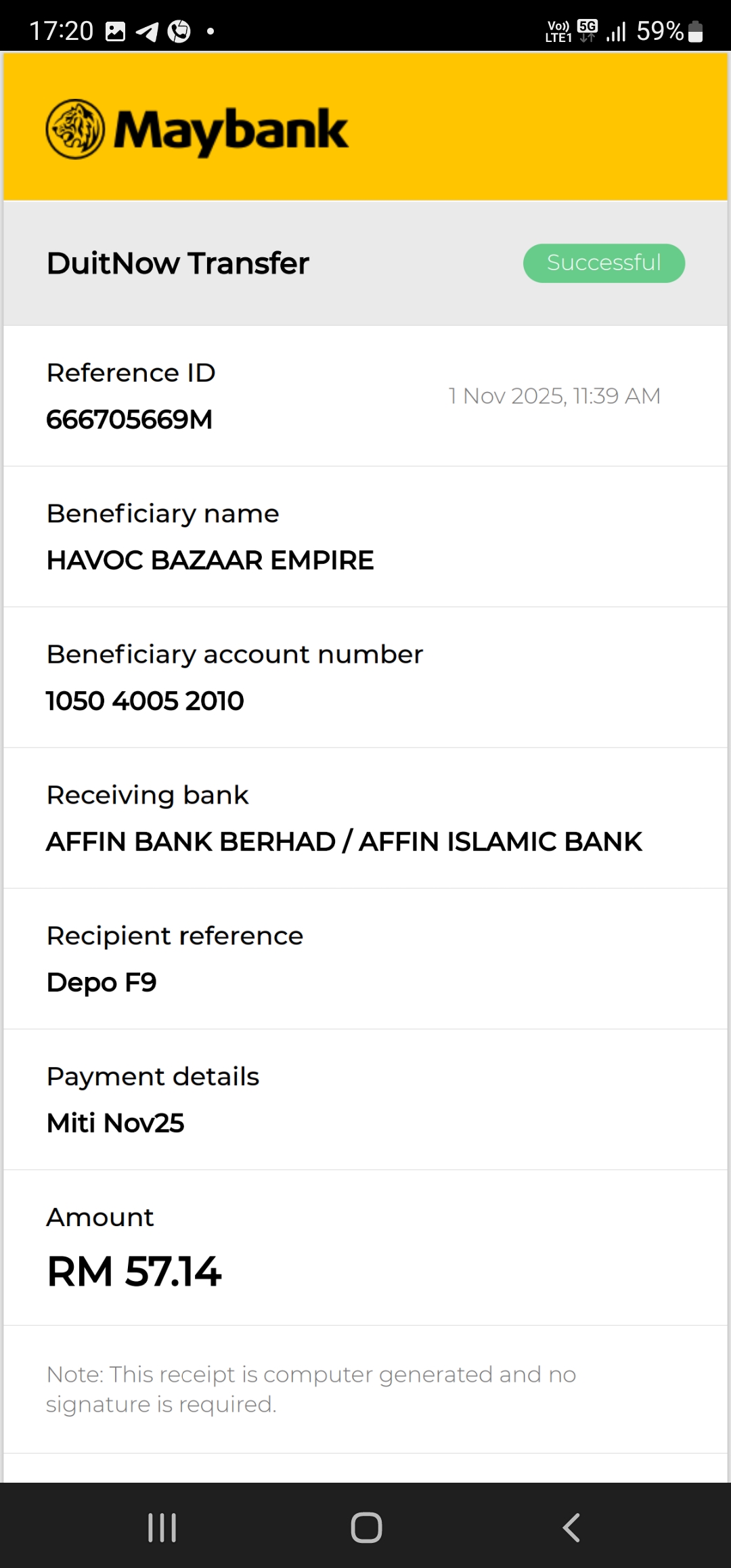Tap the 5G network indicator icon
Image resolution: width=731 pixels, height=1568 pixels.
coord(588,30)
